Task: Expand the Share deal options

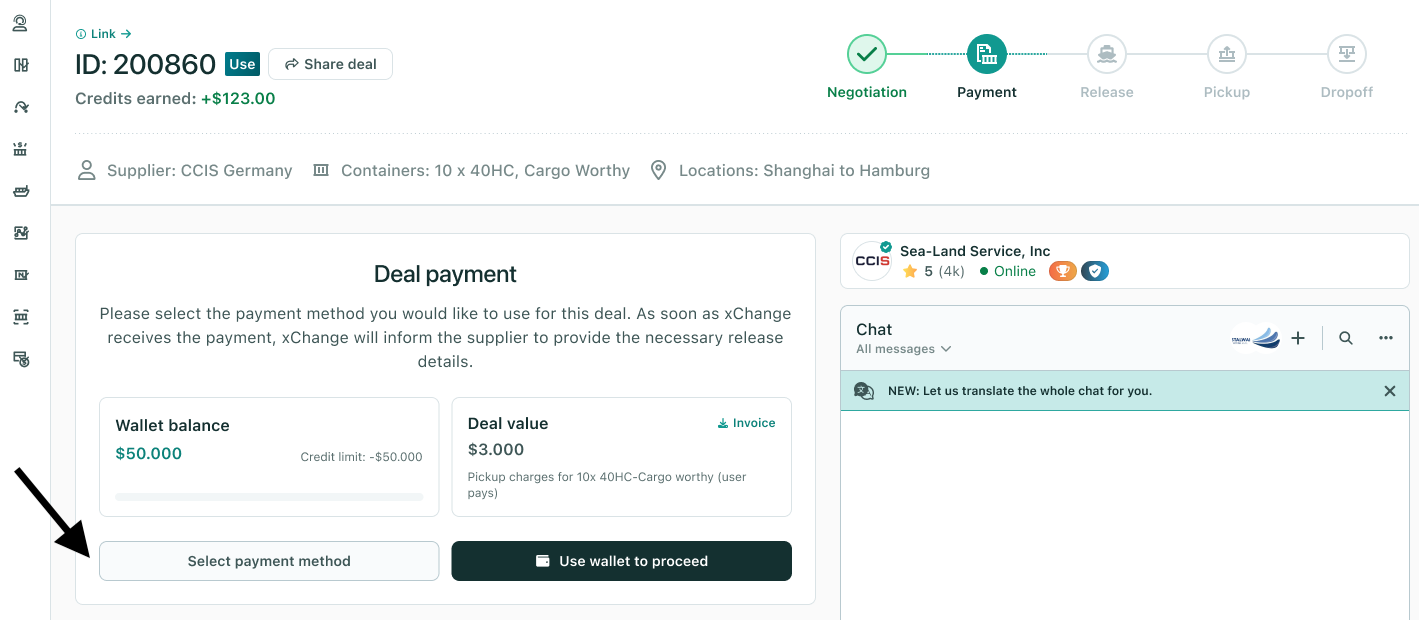Action: [x=330, y=63]
